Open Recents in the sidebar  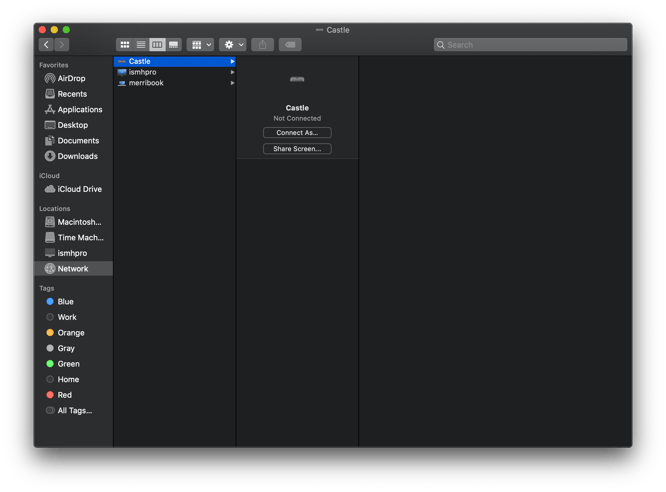(x=73, y=94)
